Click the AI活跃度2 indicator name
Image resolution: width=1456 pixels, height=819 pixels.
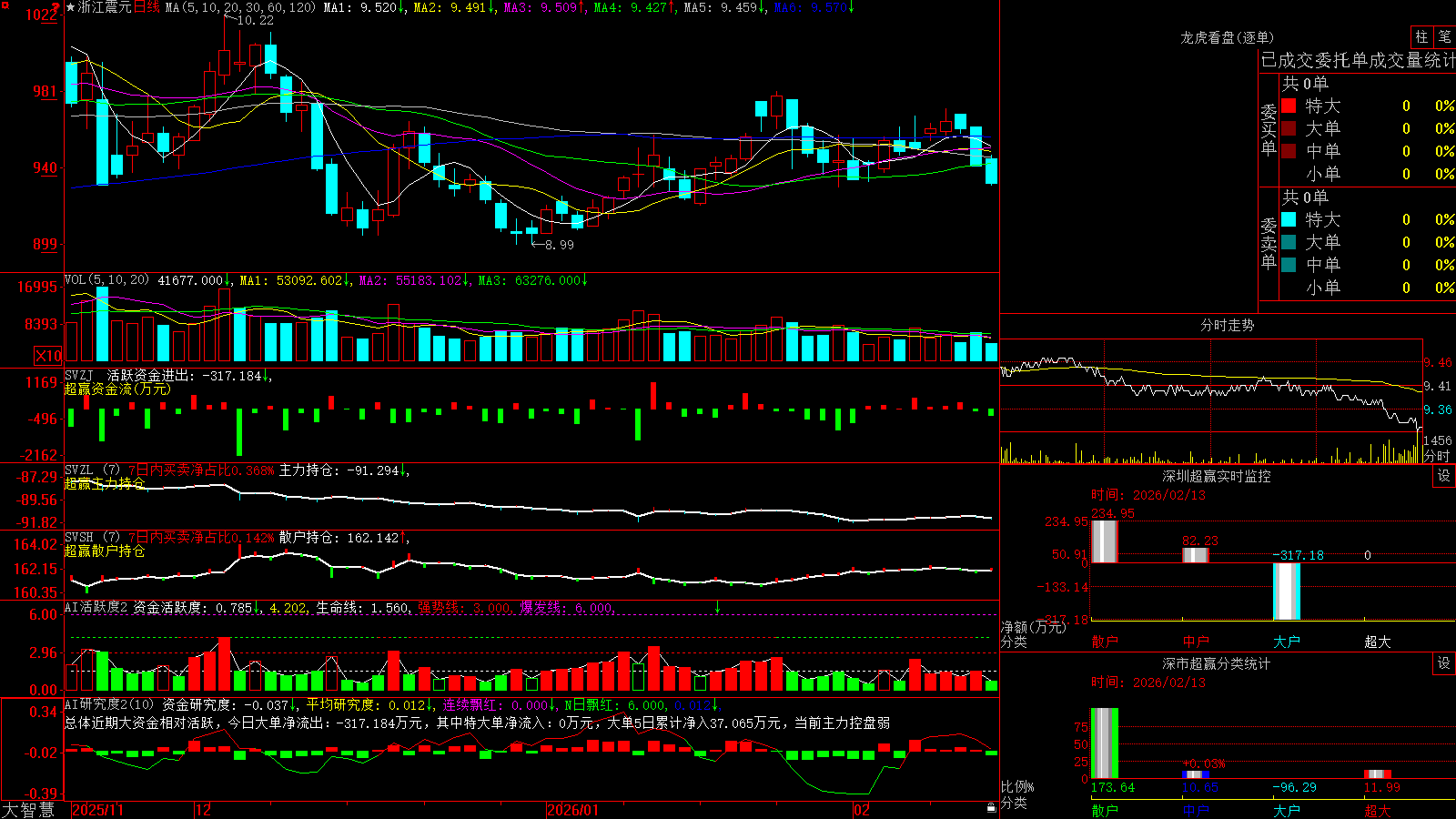pyautogui.click(x=96, y=607)
